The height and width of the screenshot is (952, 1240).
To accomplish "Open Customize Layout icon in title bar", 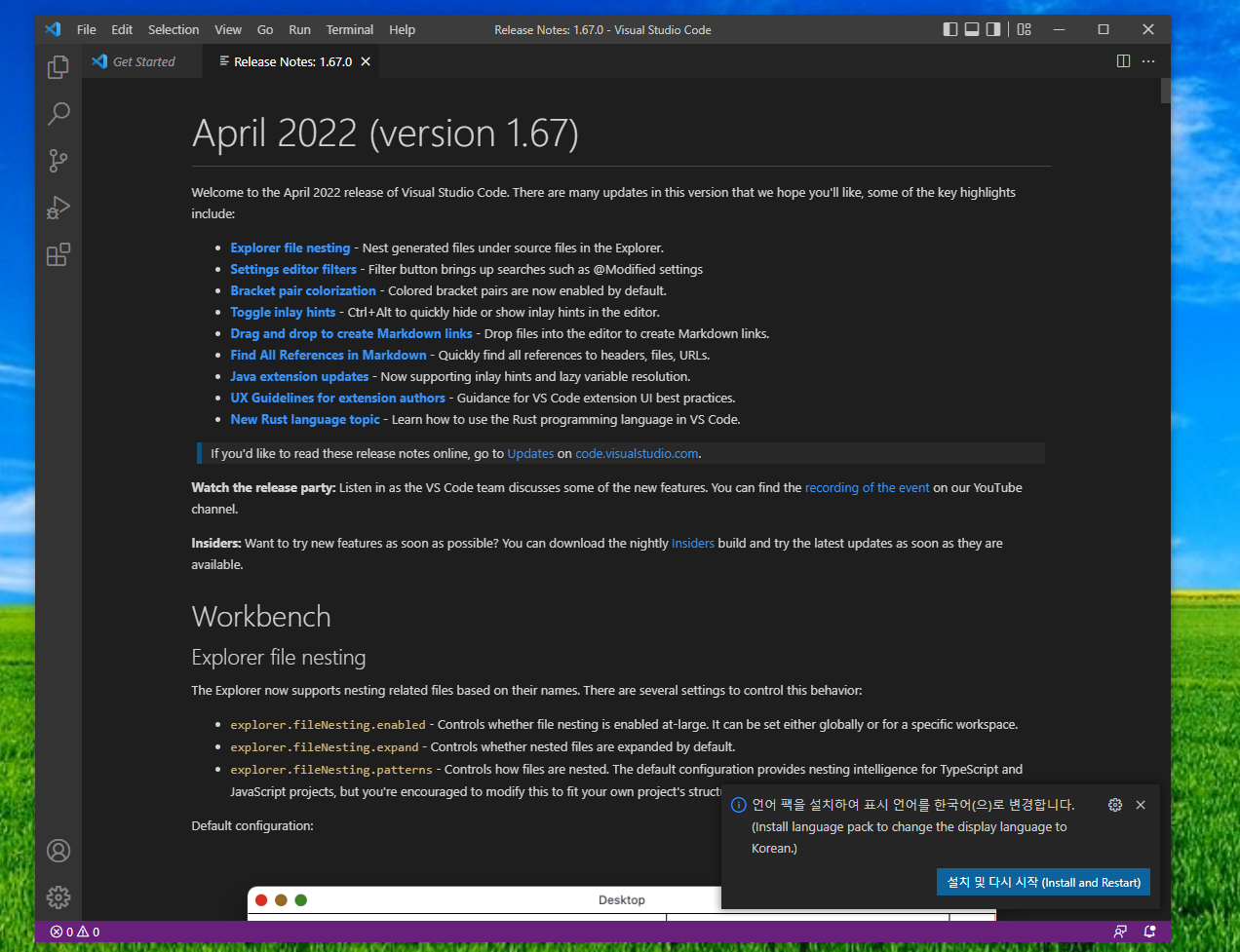I will coord(1024,29).
